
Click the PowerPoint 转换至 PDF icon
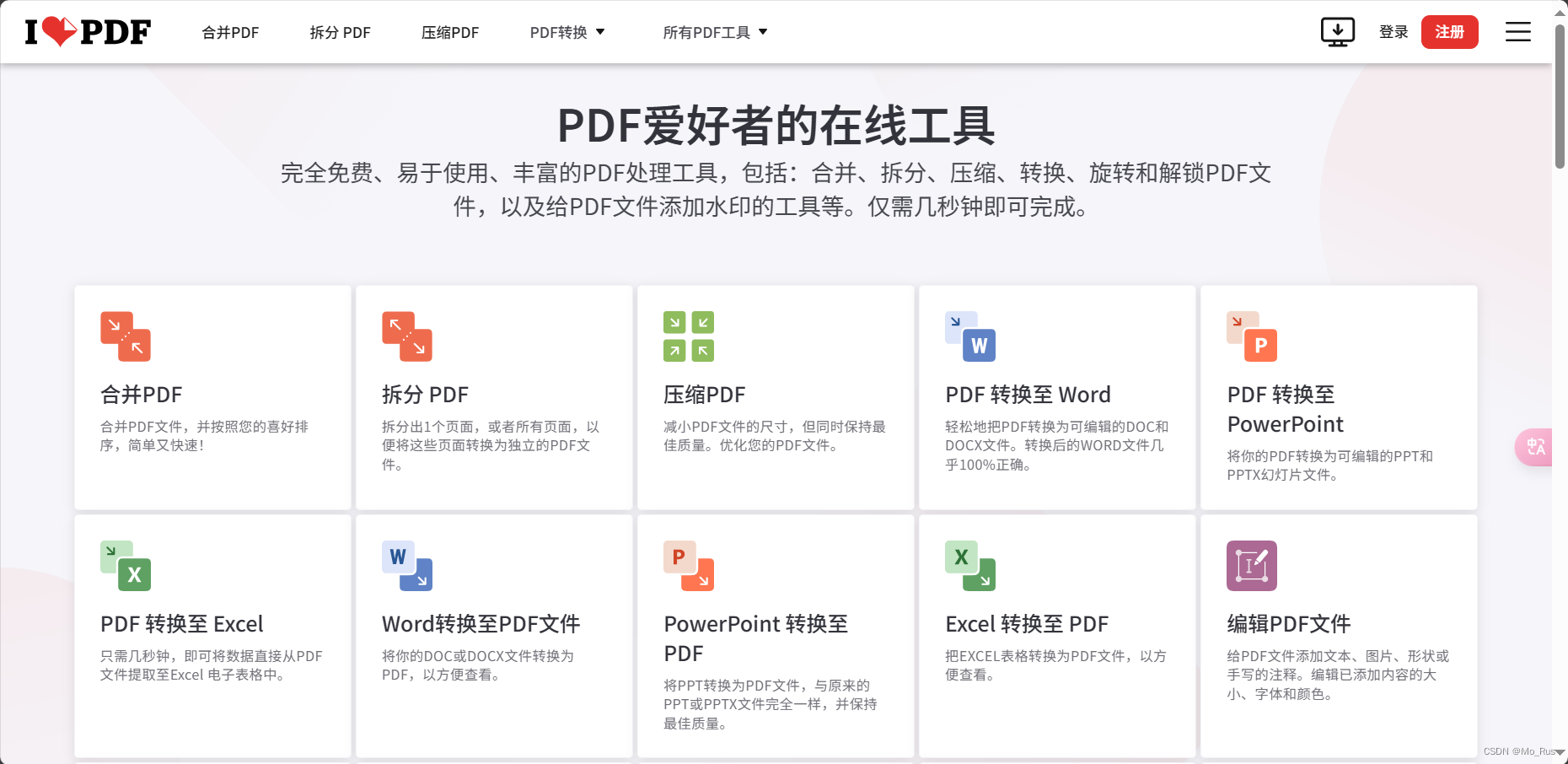pos(689,566)
